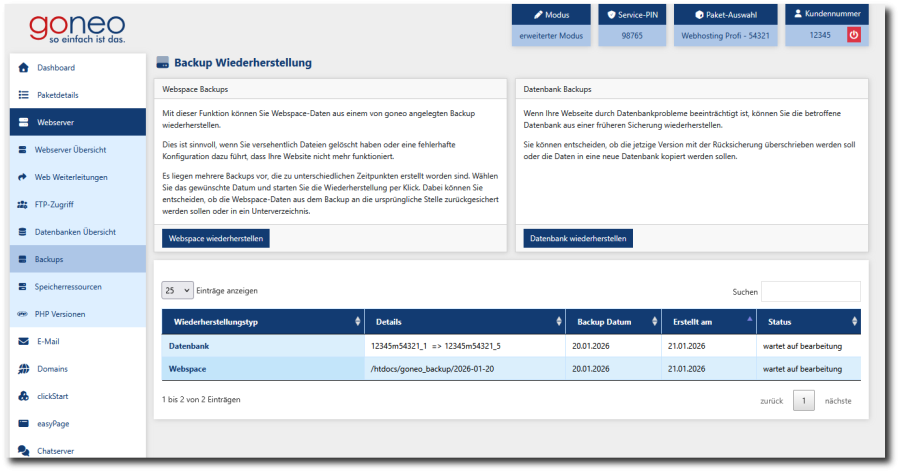Open the Modus button
This screenshot has height=472, width=900.
click(x=551, y=15)
